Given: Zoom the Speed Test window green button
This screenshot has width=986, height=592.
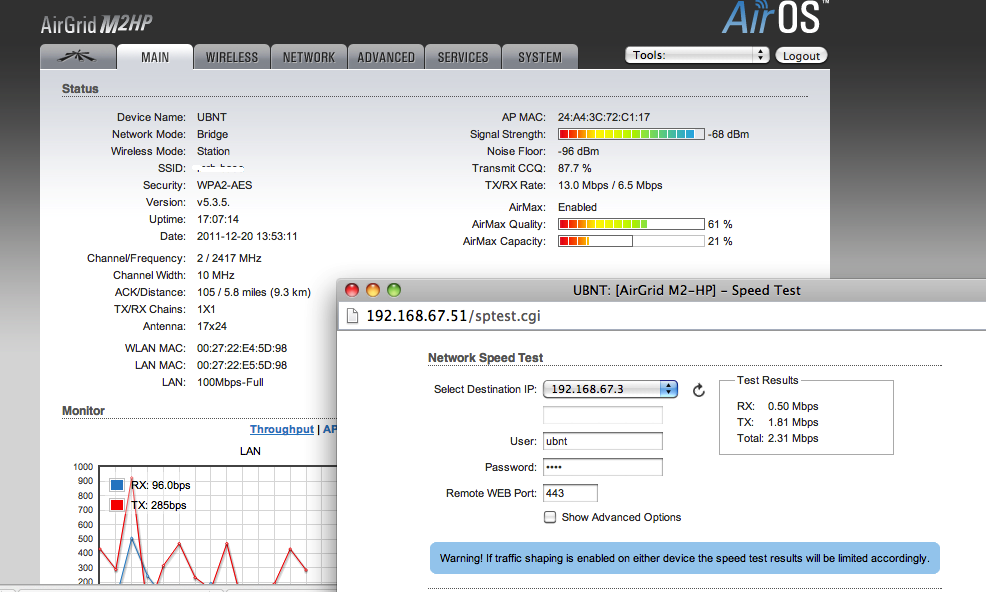Looking at the screenshot, I should click(394, 290).
